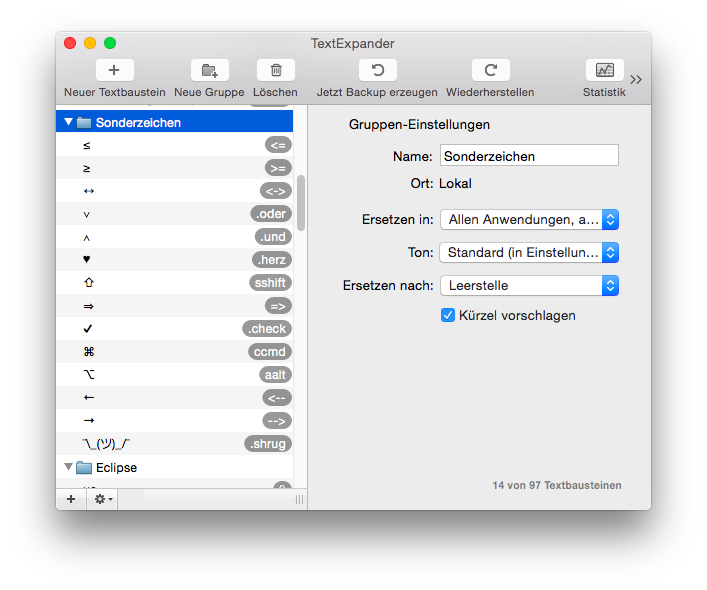Select the Eclipse folder
The width and height of the screenshot is (707, 590).
tap(174, 467)
